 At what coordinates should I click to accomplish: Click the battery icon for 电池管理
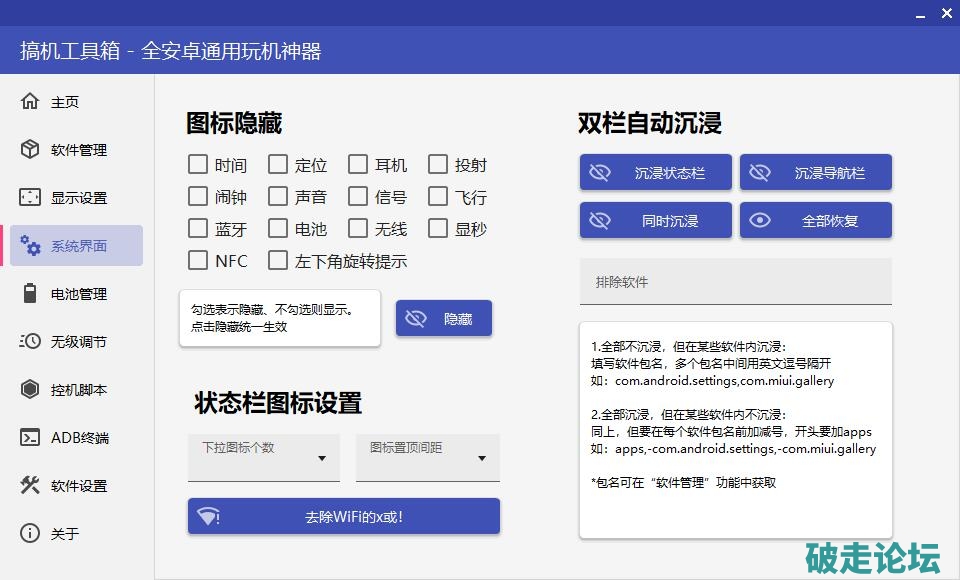click(30, 293)
